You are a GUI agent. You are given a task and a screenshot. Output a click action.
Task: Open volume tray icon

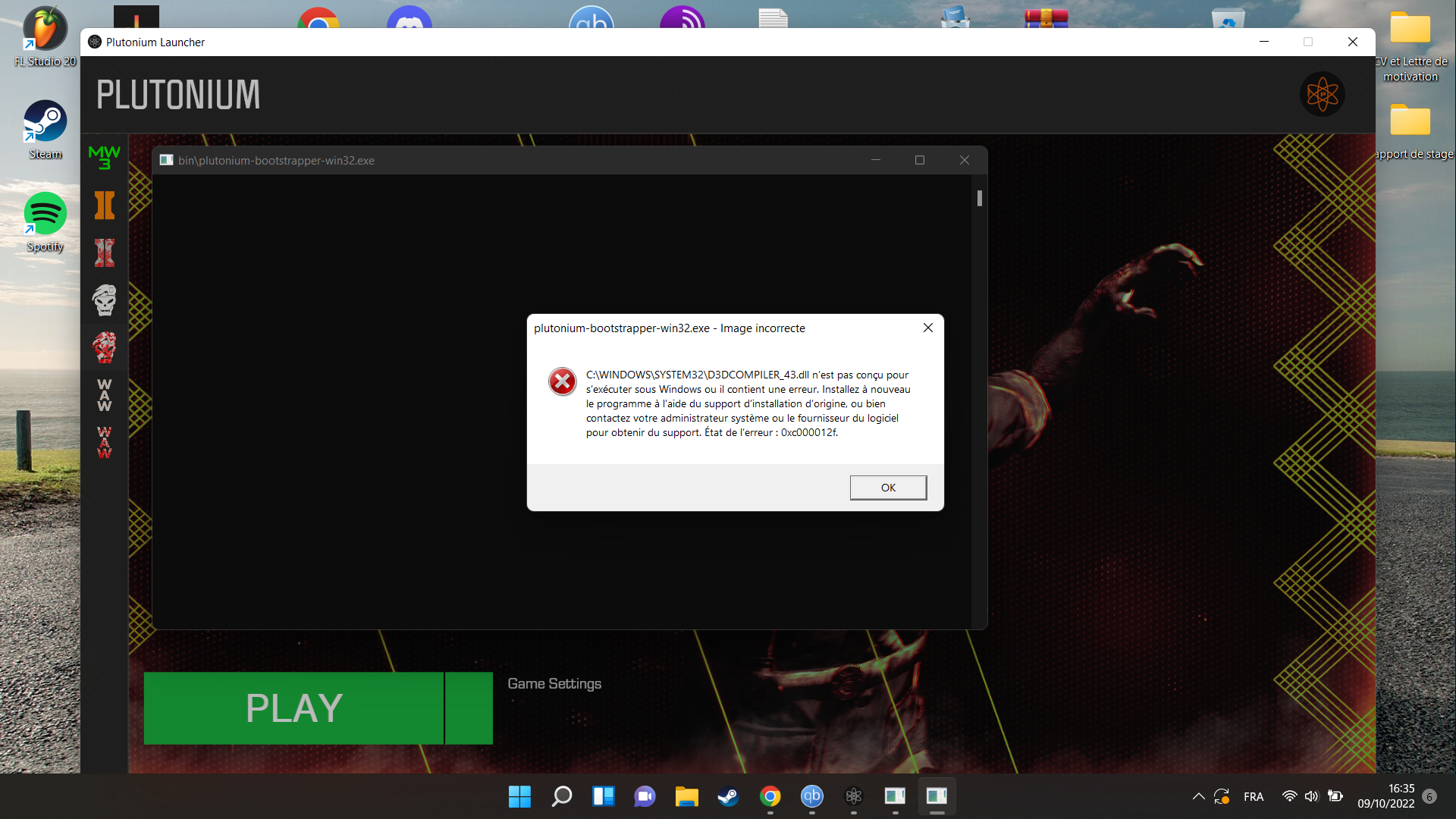click(x=1312, y=796)
